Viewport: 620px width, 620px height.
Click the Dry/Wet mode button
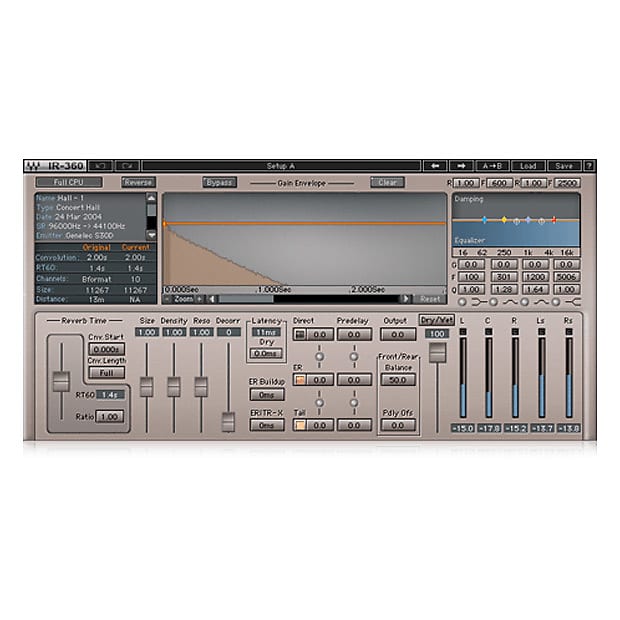tap(437, 320)
